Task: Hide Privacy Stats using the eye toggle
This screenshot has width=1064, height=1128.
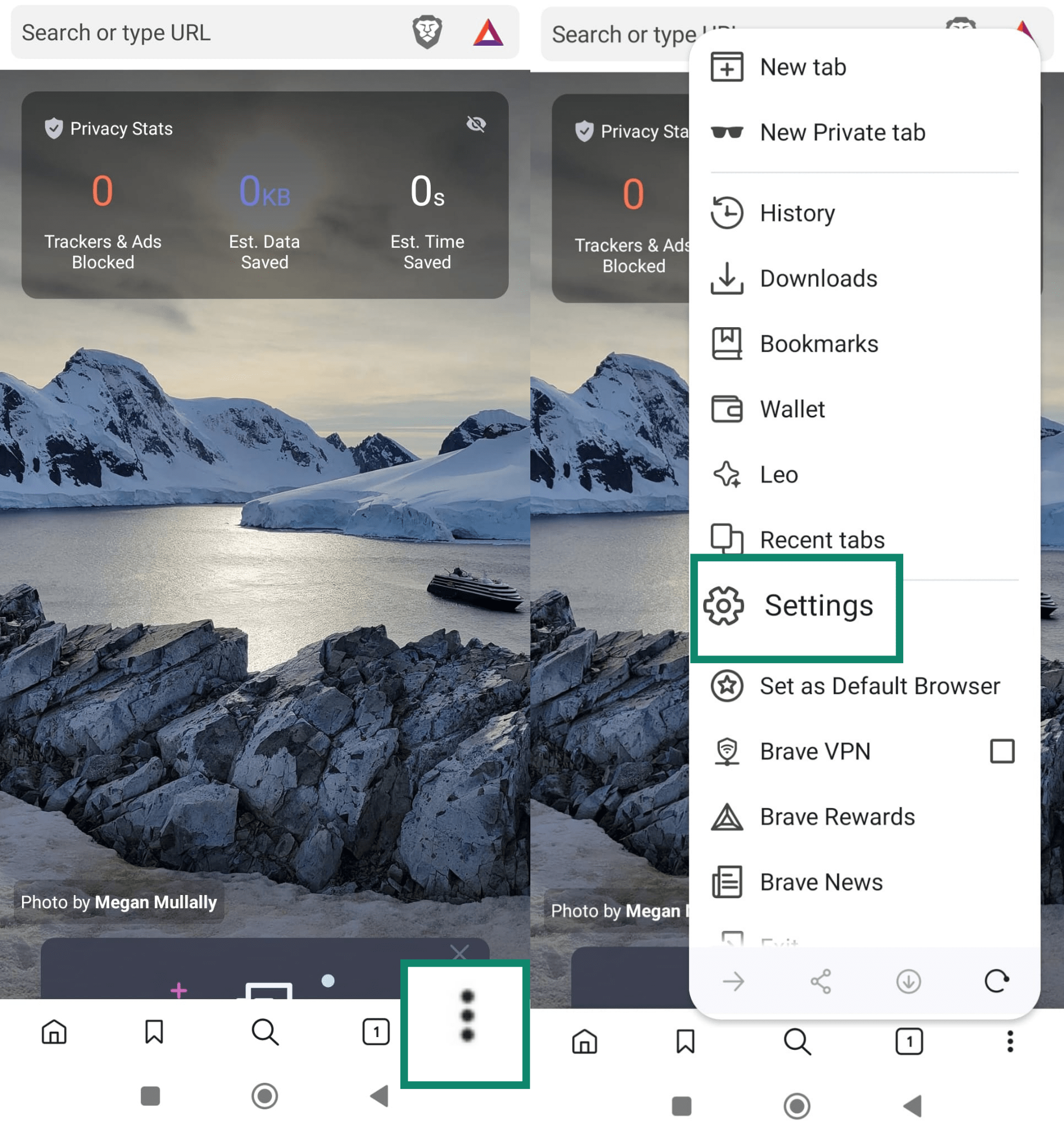Action: (x=476, y=125)
